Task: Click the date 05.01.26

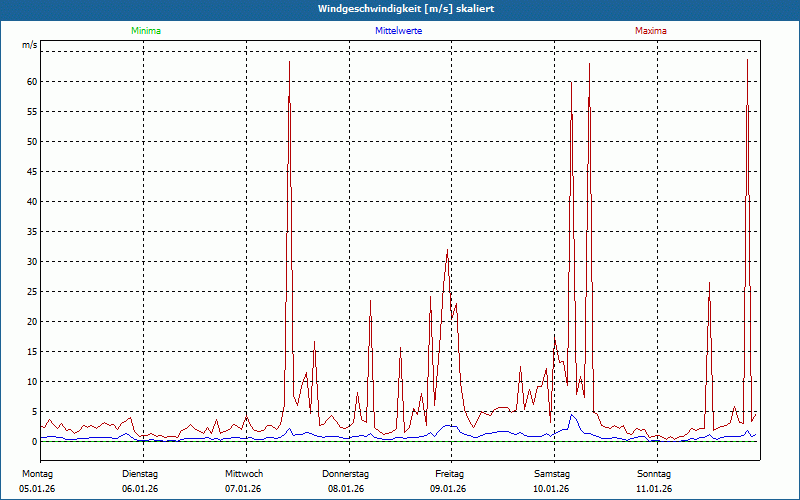Action: pyautogui.click(x=36, y=489)
